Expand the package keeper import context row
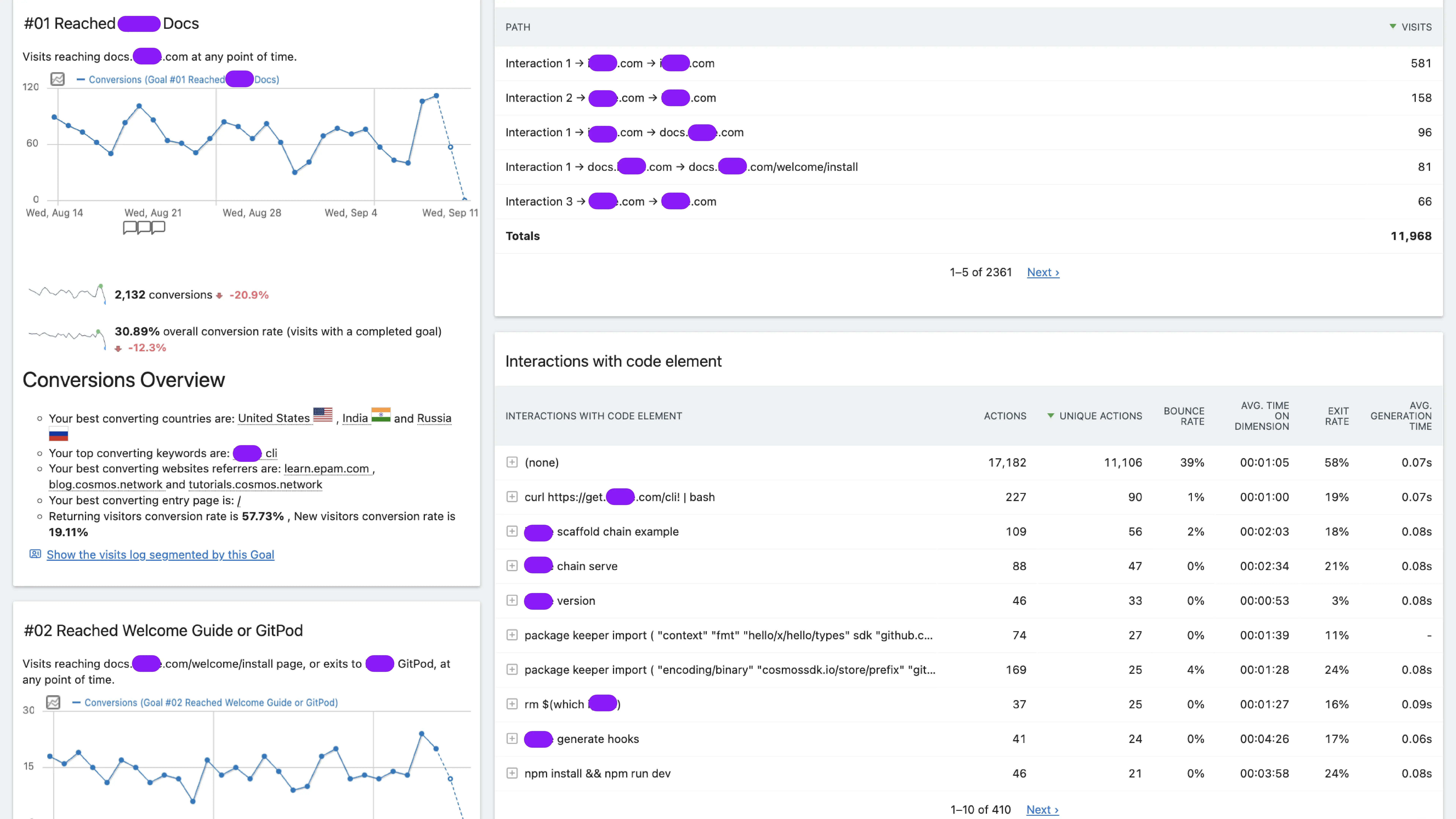The image size is (1456, 819). pos(512,635)
